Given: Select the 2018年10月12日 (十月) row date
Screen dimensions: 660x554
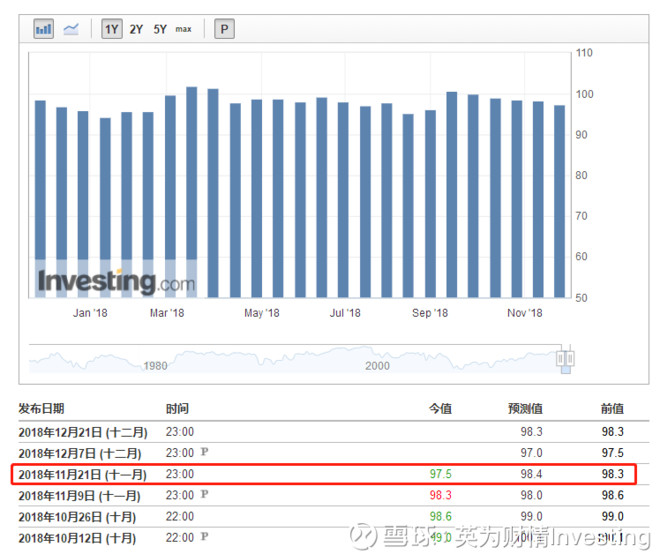Looking at the screenshot, I should (x=77, y=538).
